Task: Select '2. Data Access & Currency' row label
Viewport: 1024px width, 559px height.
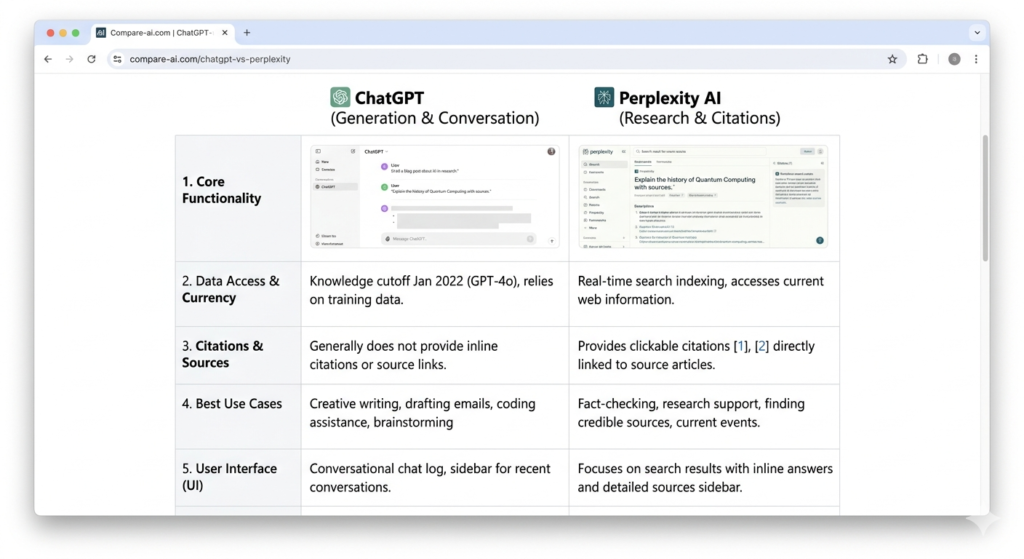Action: pos(231,289)
